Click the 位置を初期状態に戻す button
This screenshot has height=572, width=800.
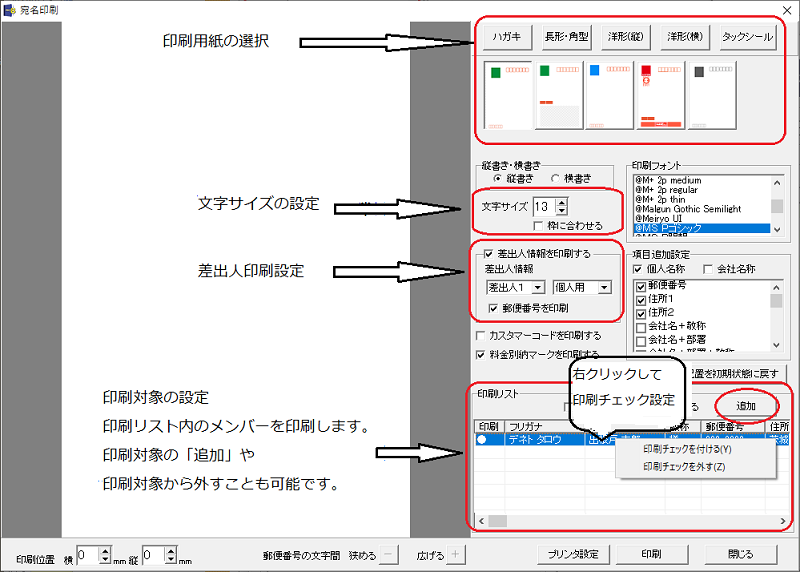[x=737, y=374]
